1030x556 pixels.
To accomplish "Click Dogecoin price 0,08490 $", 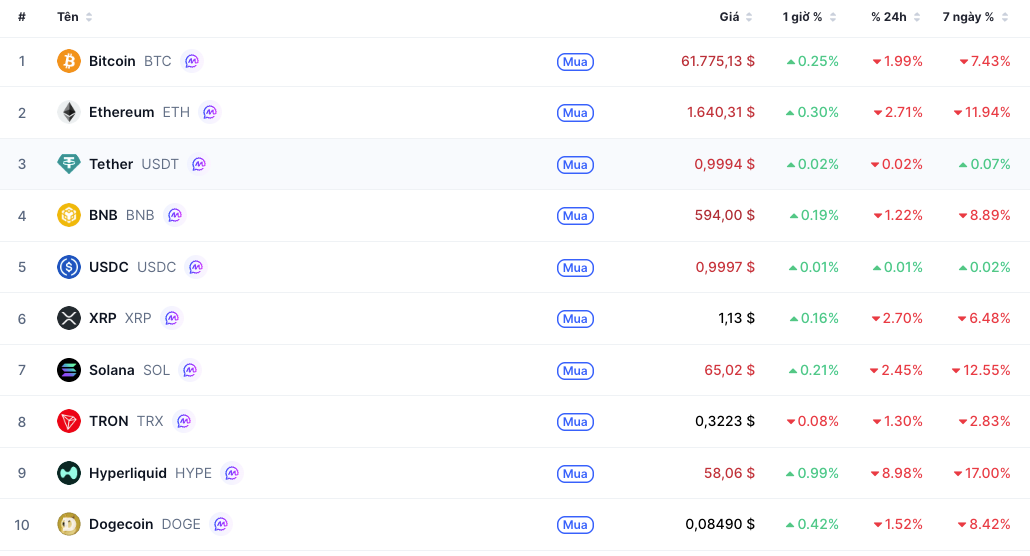I will [720, 524].
